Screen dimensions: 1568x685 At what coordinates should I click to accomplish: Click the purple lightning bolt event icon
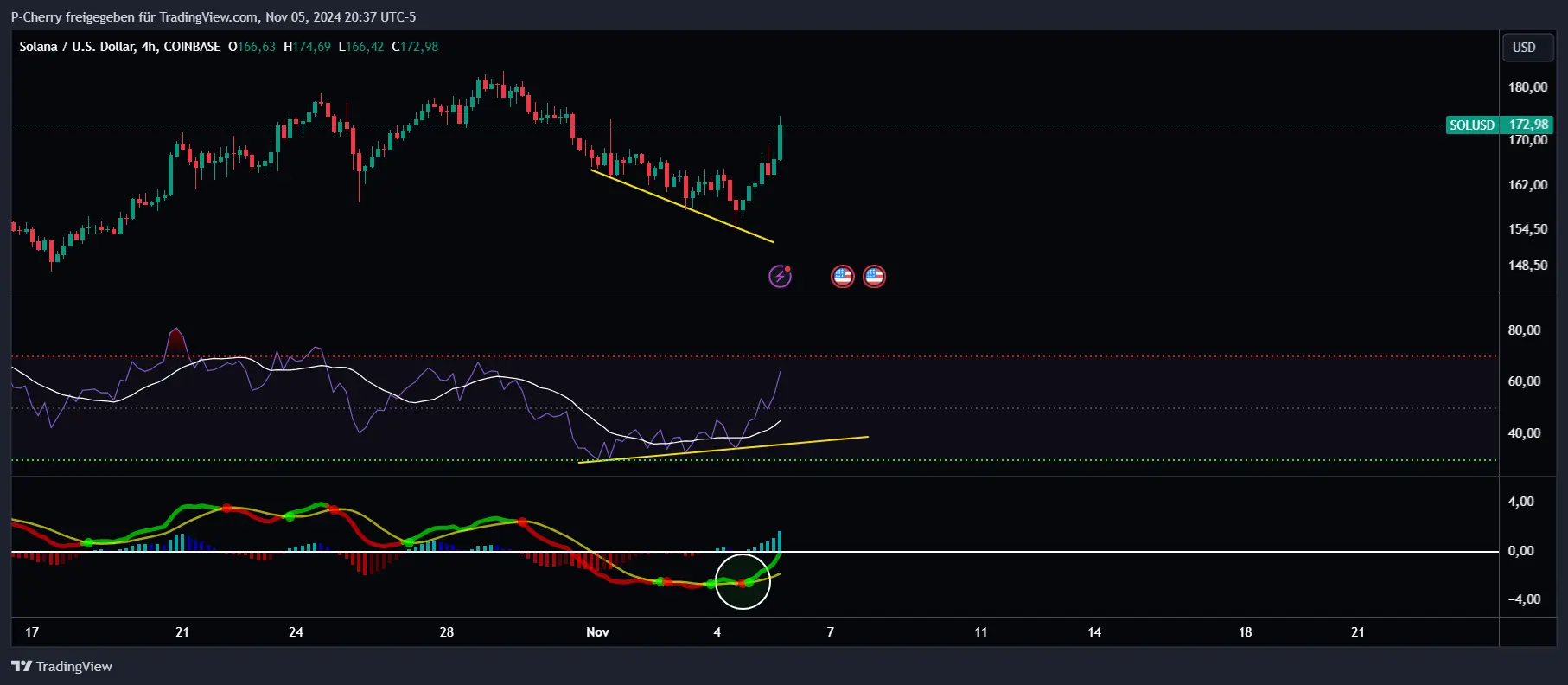(780, 276)
